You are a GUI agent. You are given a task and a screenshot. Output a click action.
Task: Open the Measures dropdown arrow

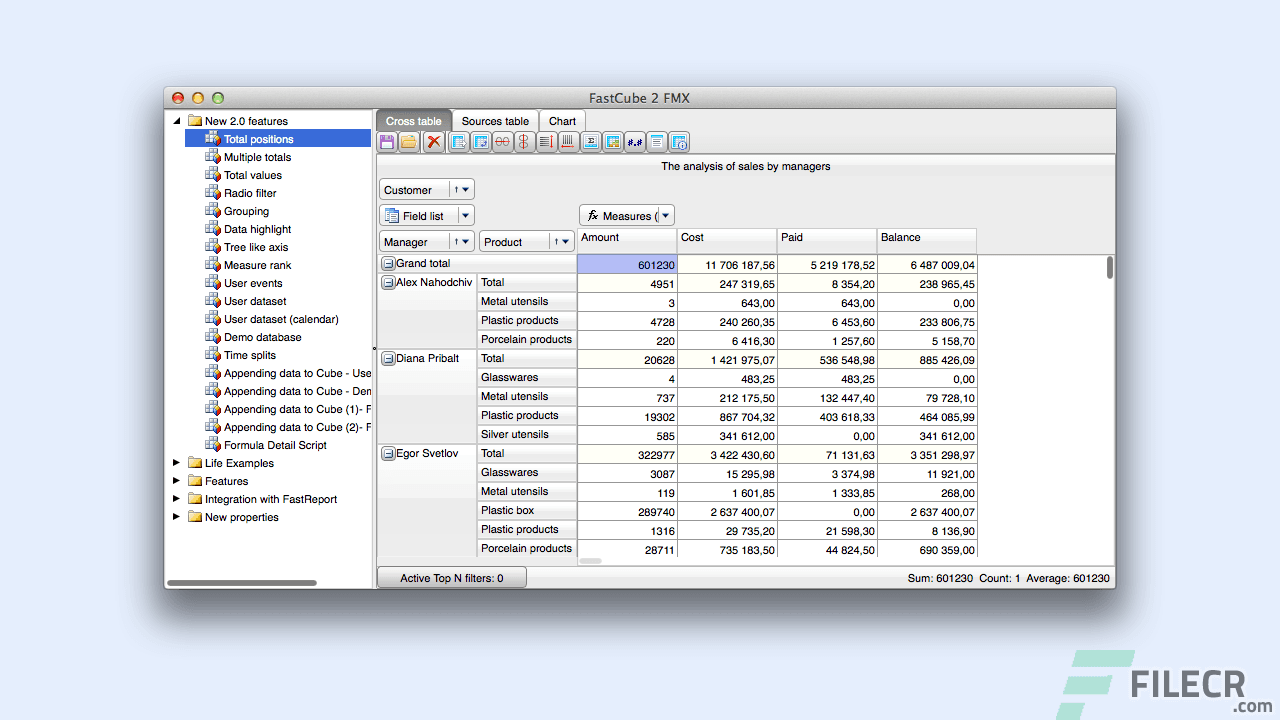point(666,216)
